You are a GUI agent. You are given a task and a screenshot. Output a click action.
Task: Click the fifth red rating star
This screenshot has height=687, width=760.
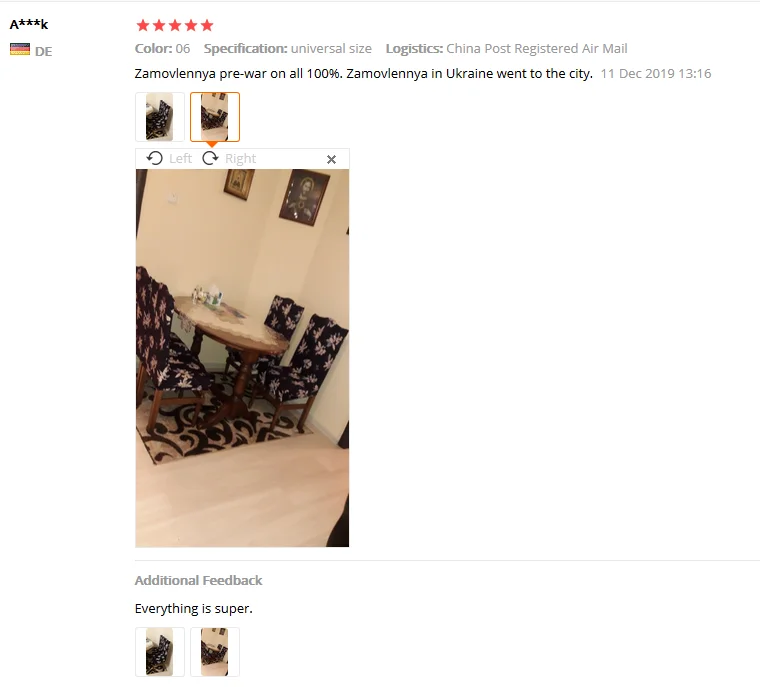click(207, 25)
